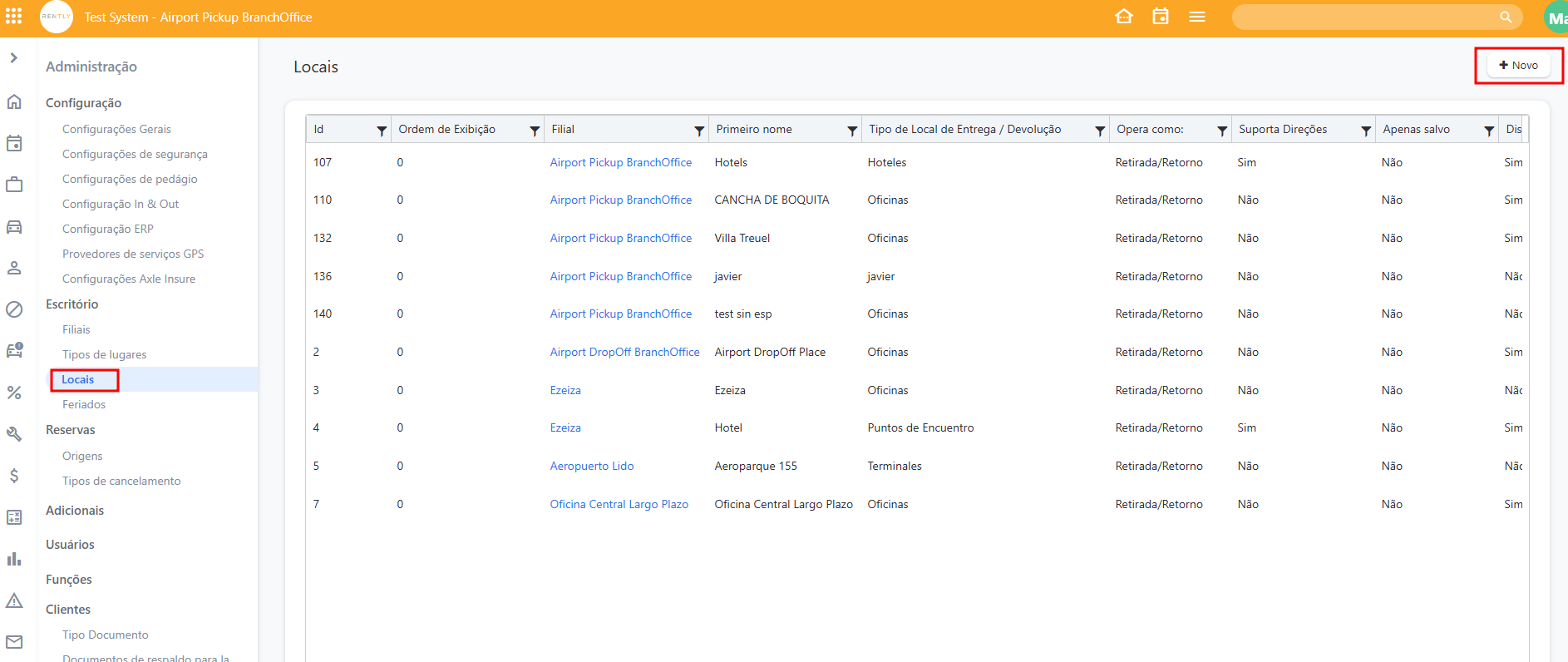Open the envelope mail icon in sidebar
1568x662 pixels.
(x=14, y=642)
